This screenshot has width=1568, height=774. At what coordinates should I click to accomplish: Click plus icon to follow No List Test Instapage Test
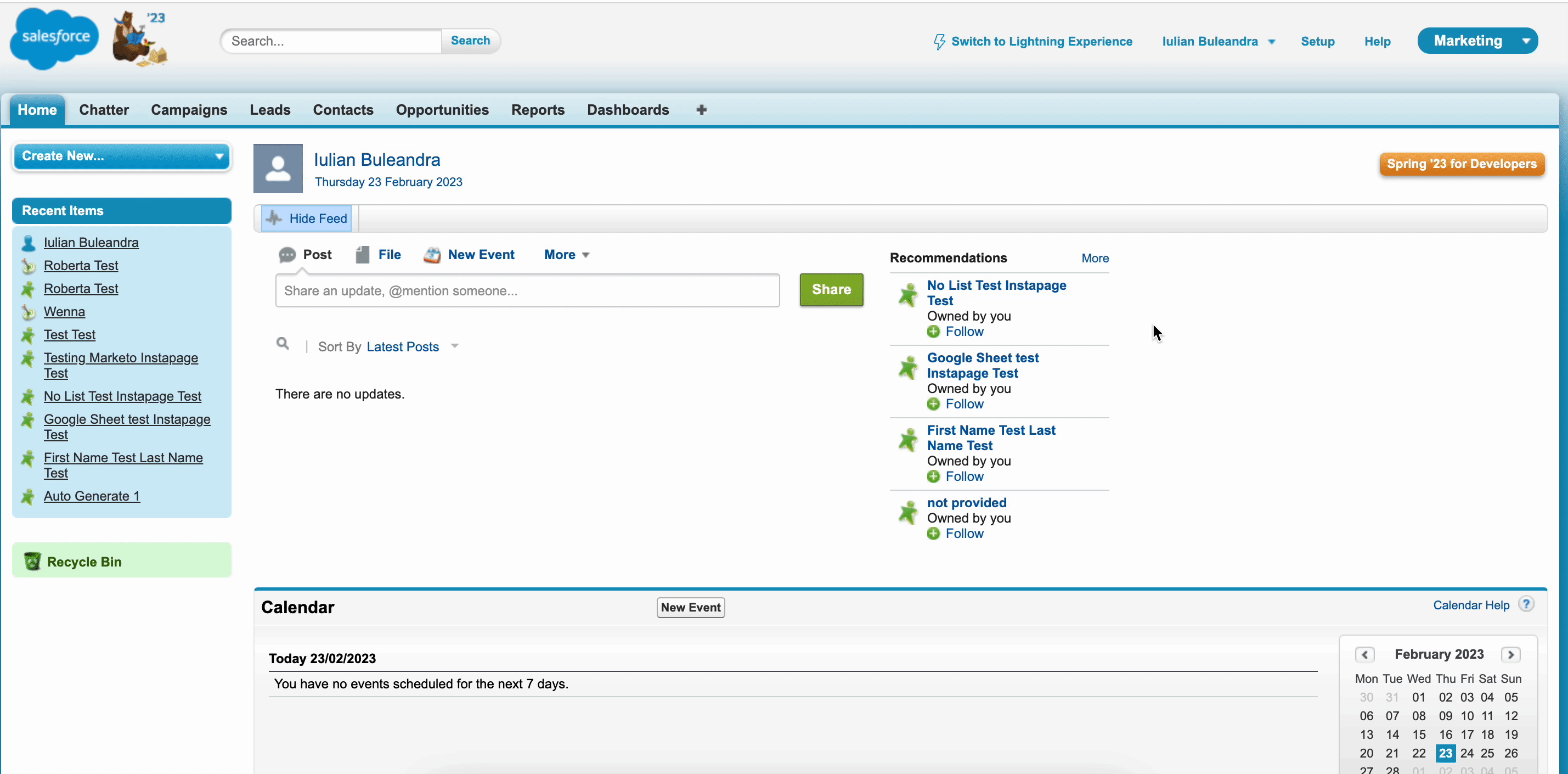coord(933,331)
